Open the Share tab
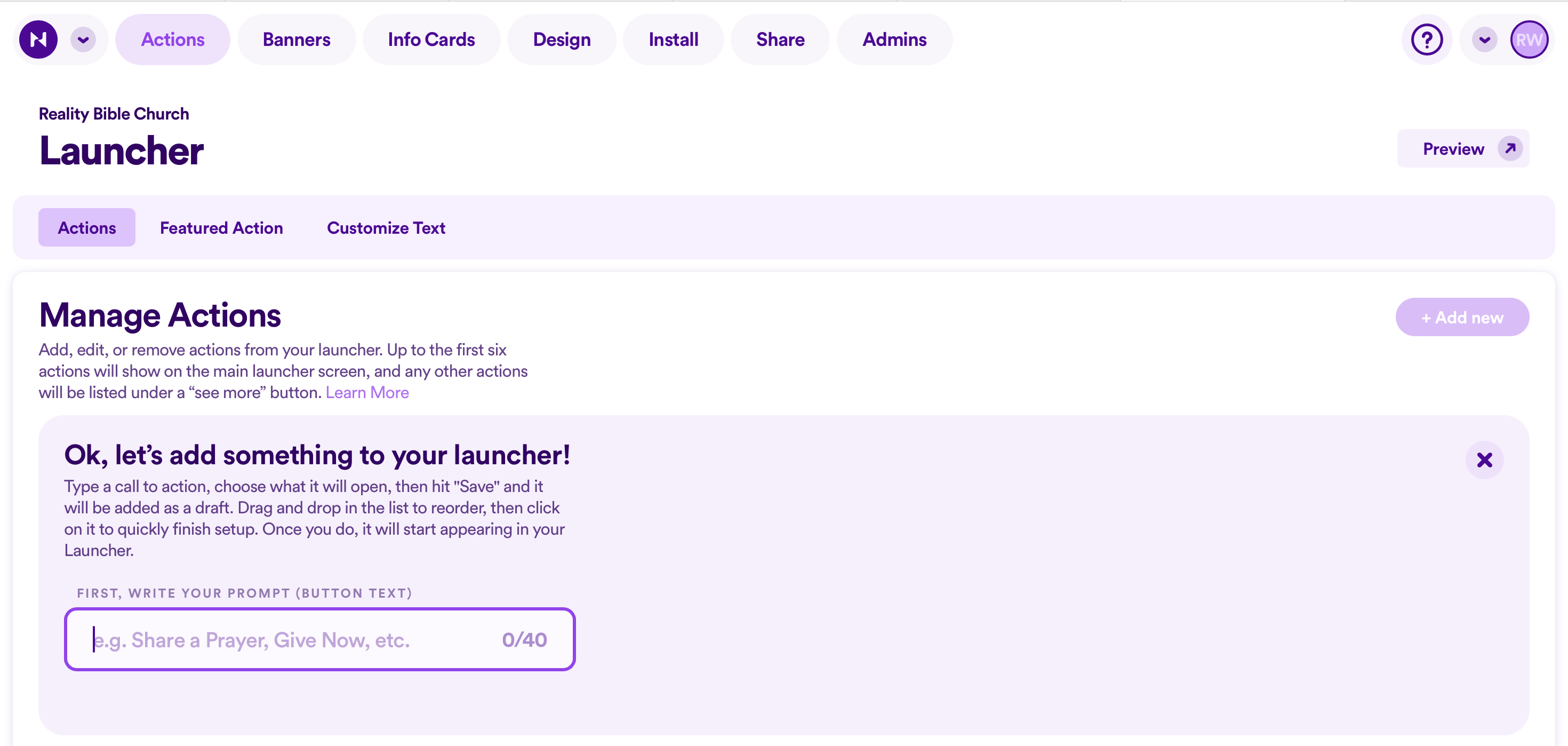 780,39
